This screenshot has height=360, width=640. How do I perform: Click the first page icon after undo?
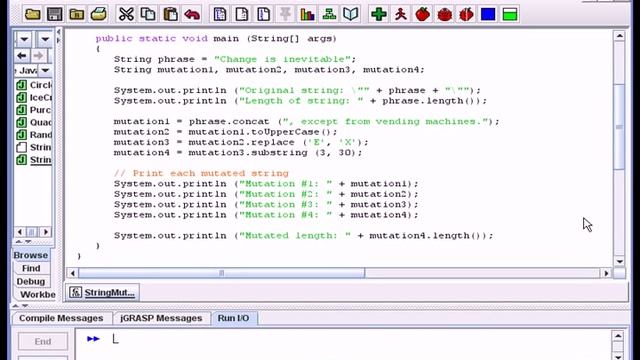[220, 14]
